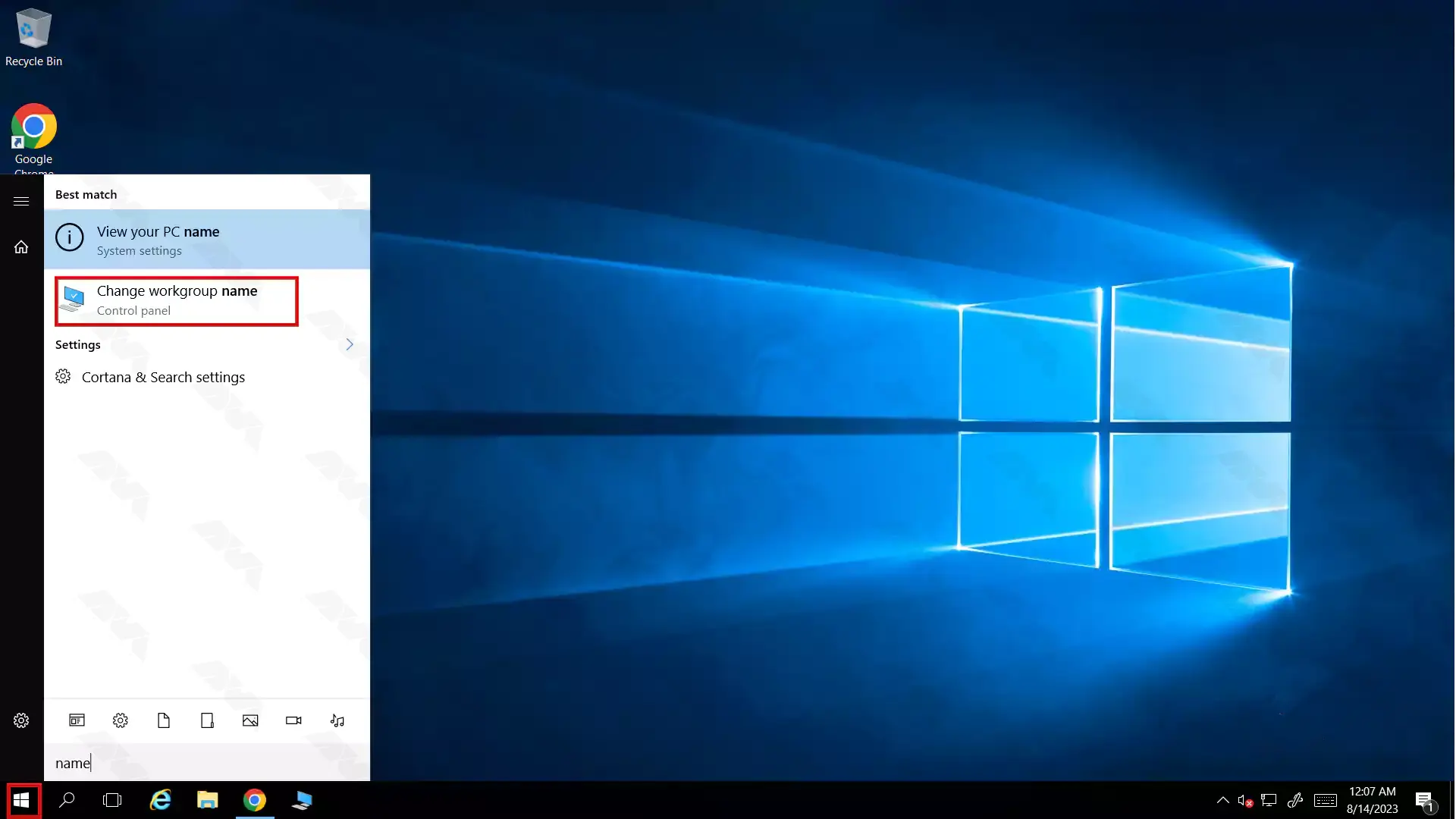Select the settings gear filter icon
1456x819 pixels.
point(120,720)
